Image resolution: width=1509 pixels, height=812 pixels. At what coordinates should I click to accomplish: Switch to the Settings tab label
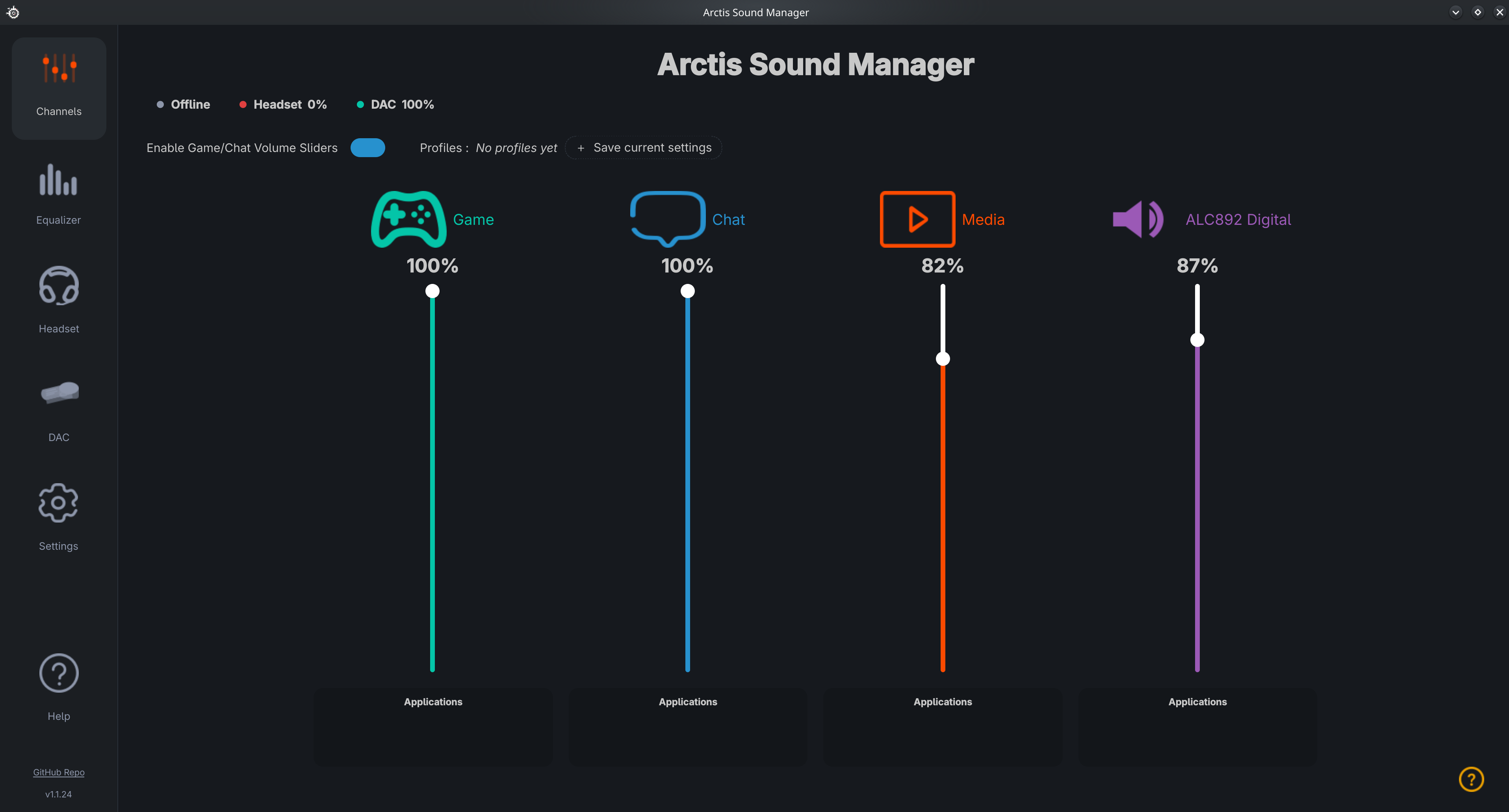[59, 546]
